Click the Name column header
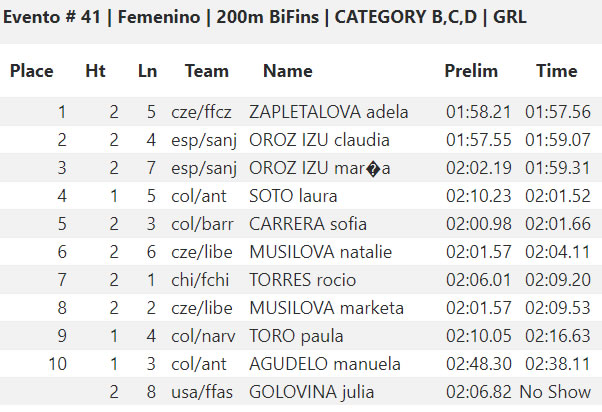The height and width of the screenshot is (412, 602). tap(288, 71)
